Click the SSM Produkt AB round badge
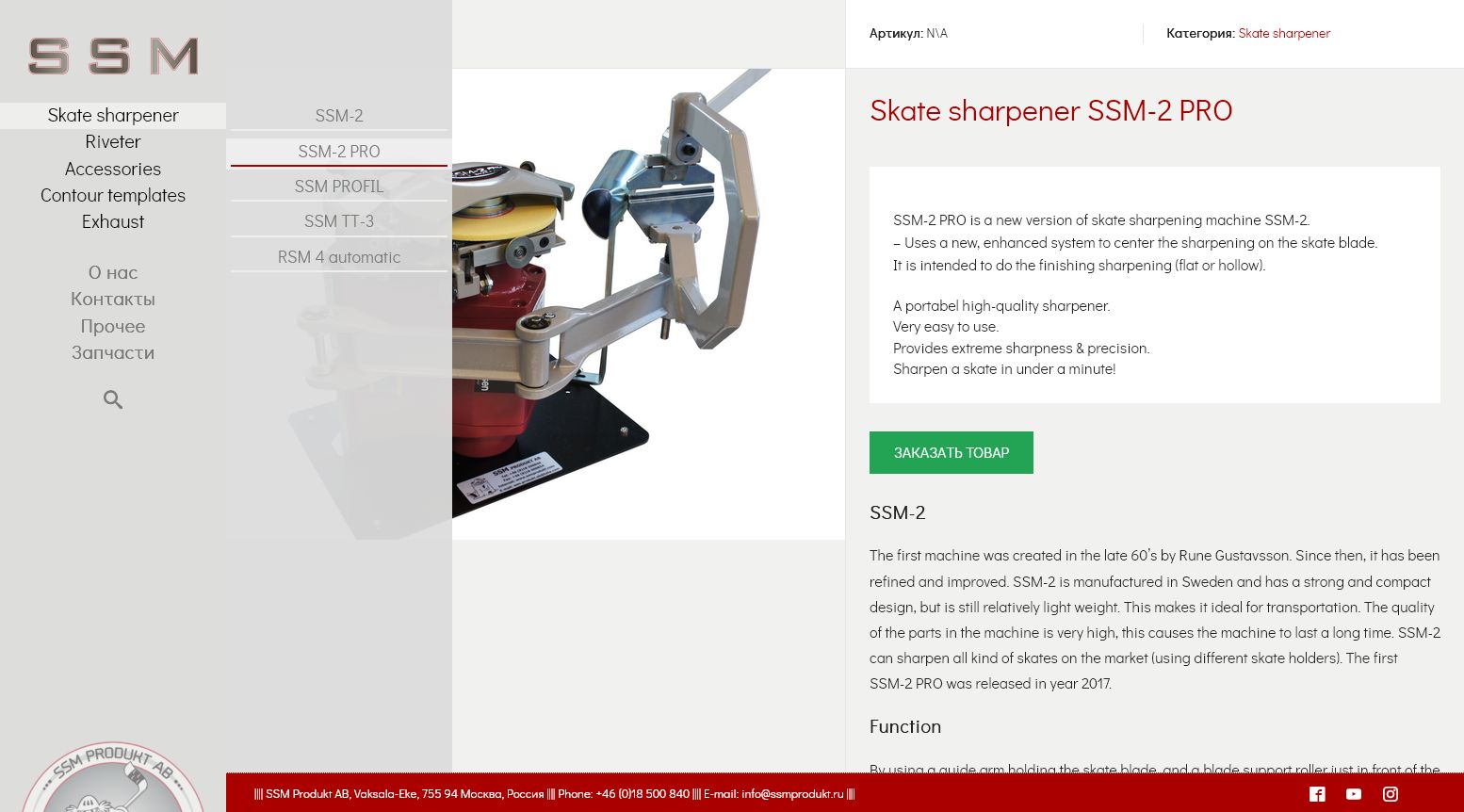 pyautogui.click(x=113, y=777)
